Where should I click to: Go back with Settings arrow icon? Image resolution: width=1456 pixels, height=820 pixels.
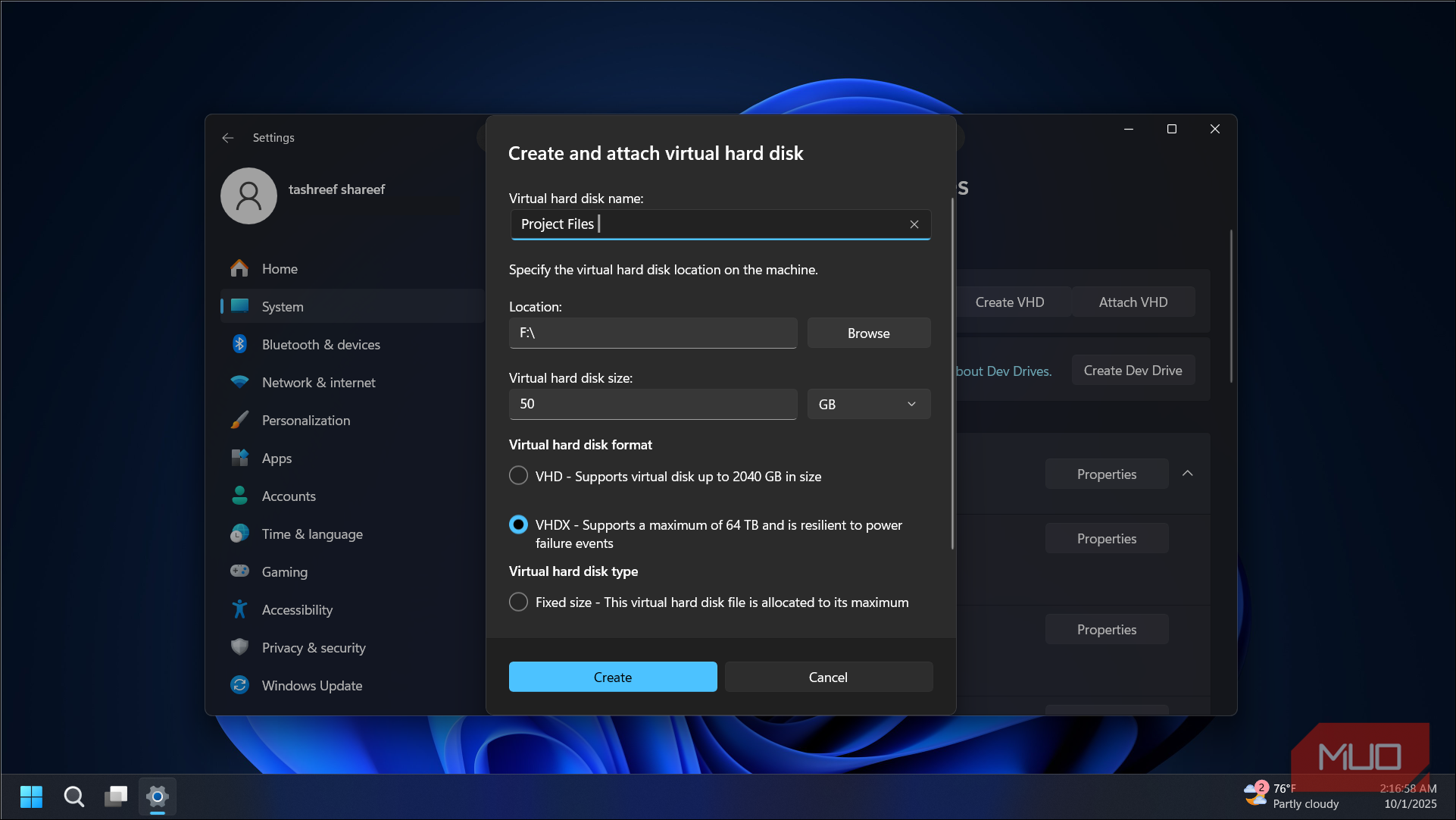227,138
